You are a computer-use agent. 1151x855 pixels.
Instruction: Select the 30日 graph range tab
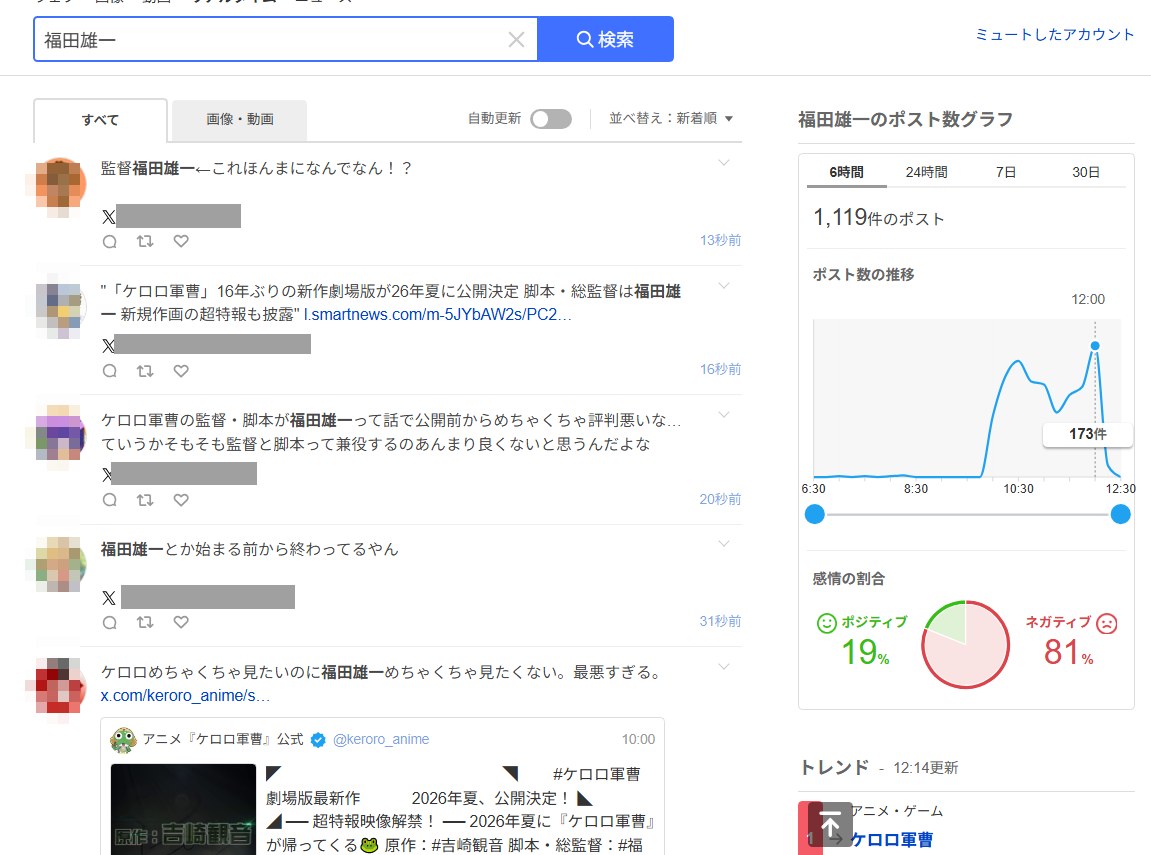click(x=1086, y=172)
